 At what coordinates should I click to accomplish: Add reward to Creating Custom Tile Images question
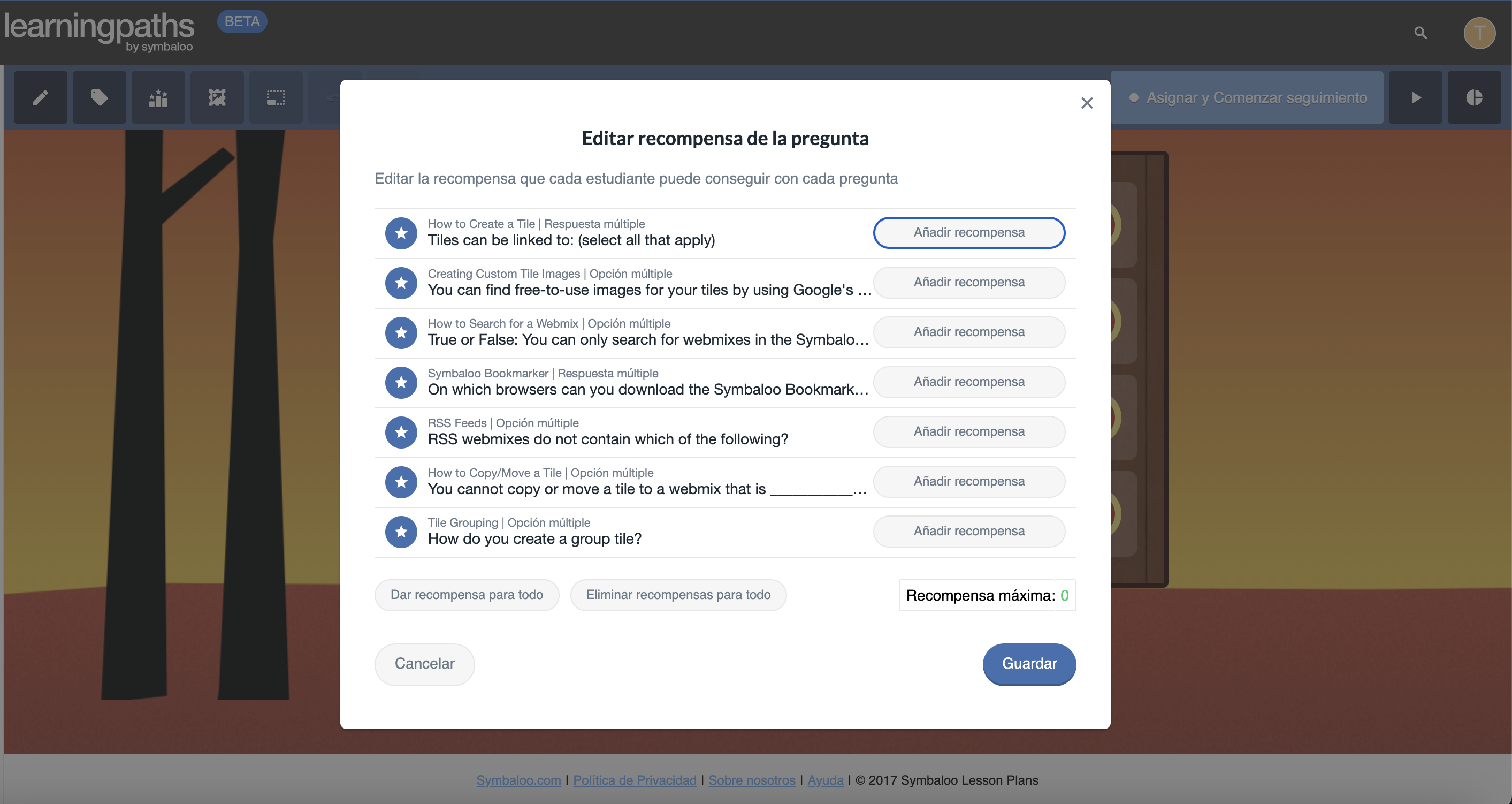(x=969, y=283)
